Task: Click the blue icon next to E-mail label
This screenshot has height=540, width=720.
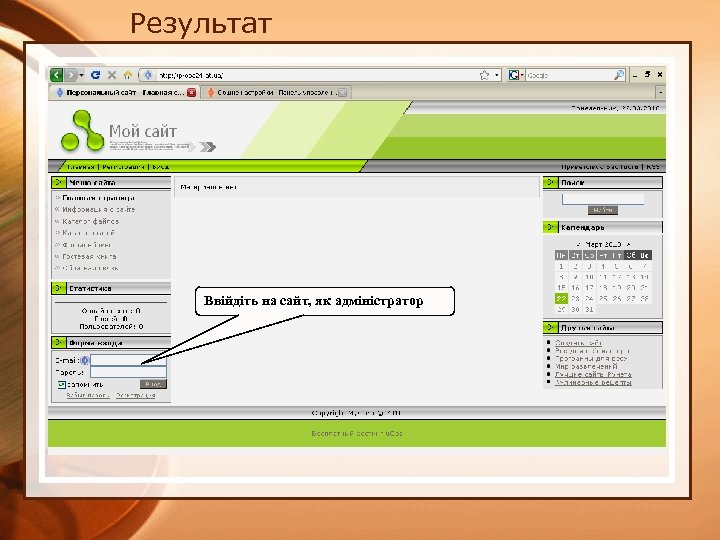Action: point(85,360)
